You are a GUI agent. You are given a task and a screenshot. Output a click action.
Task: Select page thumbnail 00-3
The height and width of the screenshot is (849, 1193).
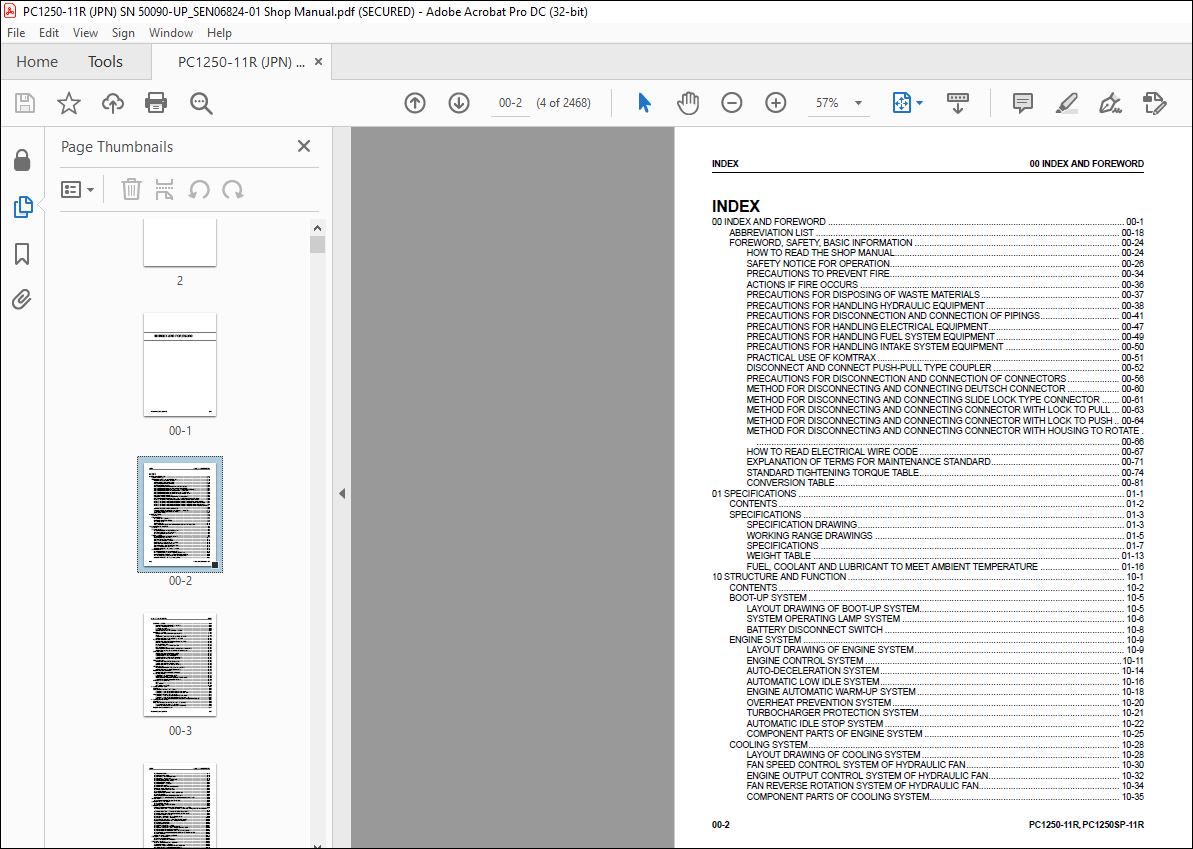coord(180,664)
